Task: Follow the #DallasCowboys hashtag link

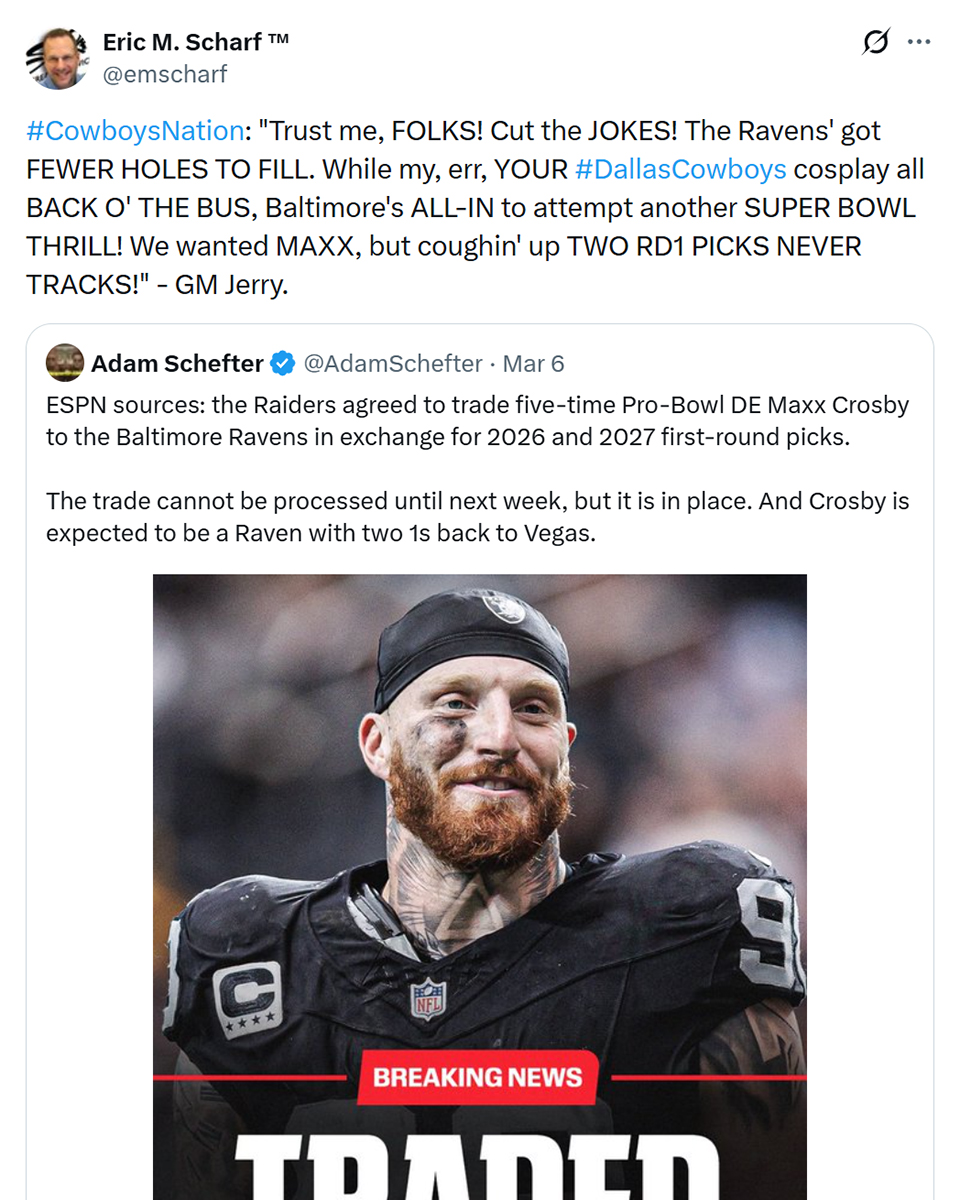Action: point(680,170)
